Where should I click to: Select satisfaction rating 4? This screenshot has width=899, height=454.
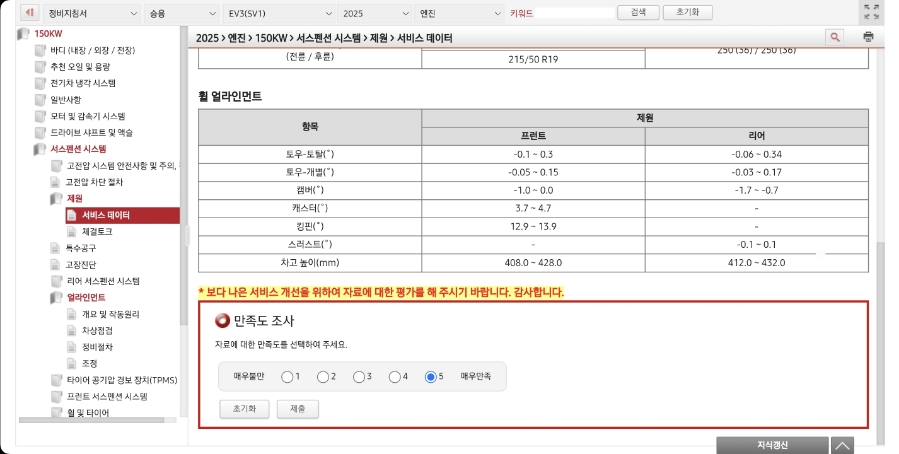394,377
